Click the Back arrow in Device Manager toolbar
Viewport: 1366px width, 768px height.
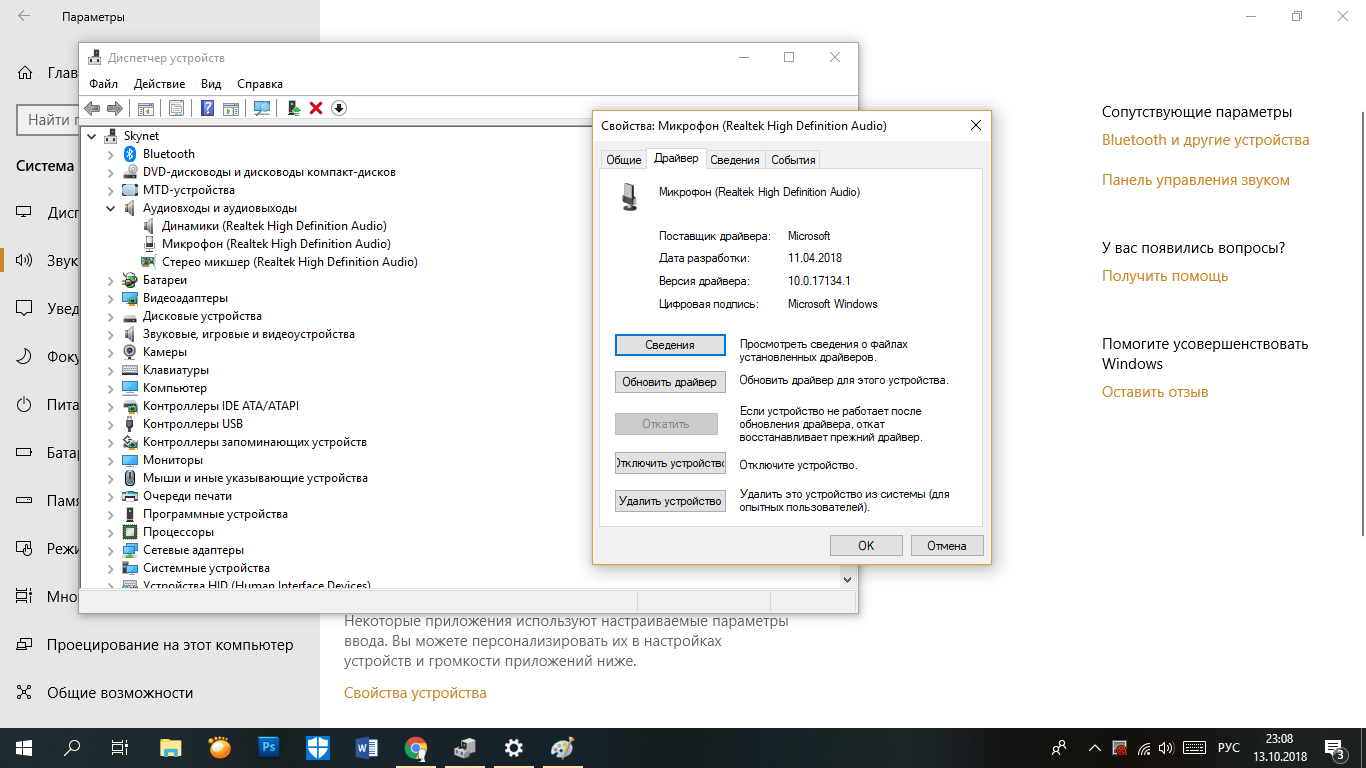[92, 108]
